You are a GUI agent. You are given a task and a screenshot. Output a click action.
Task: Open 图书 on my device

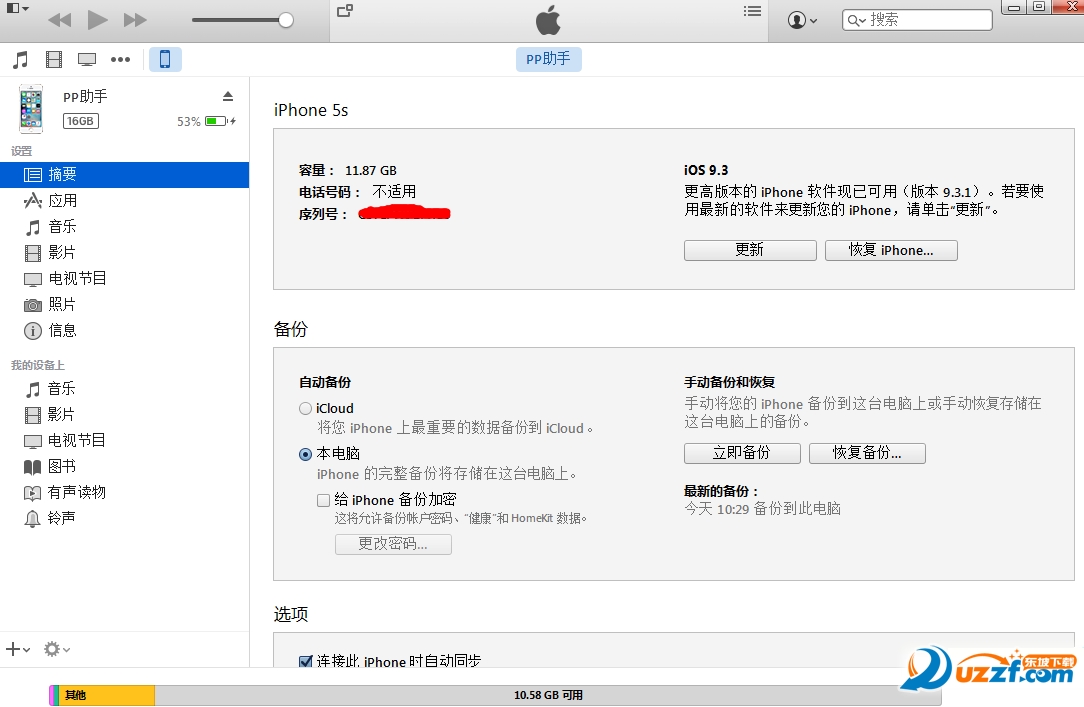[124, 466]
